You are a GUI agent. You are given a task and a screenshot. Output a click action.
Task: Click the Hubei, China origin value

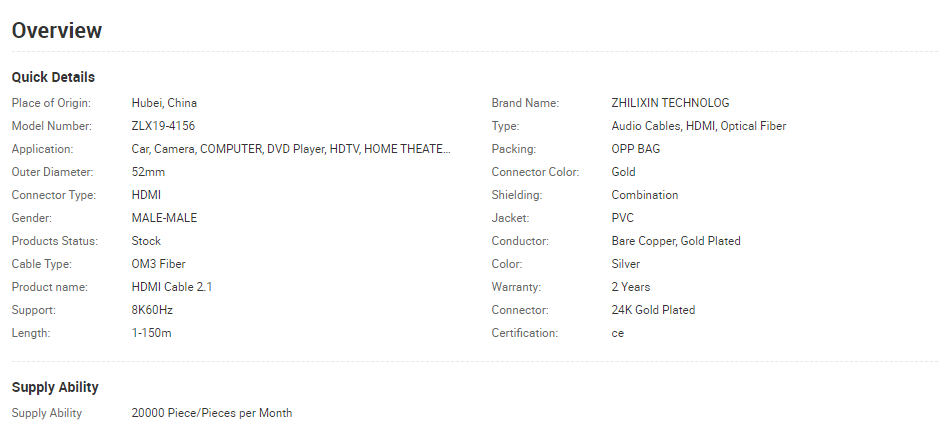pos(164,103)
